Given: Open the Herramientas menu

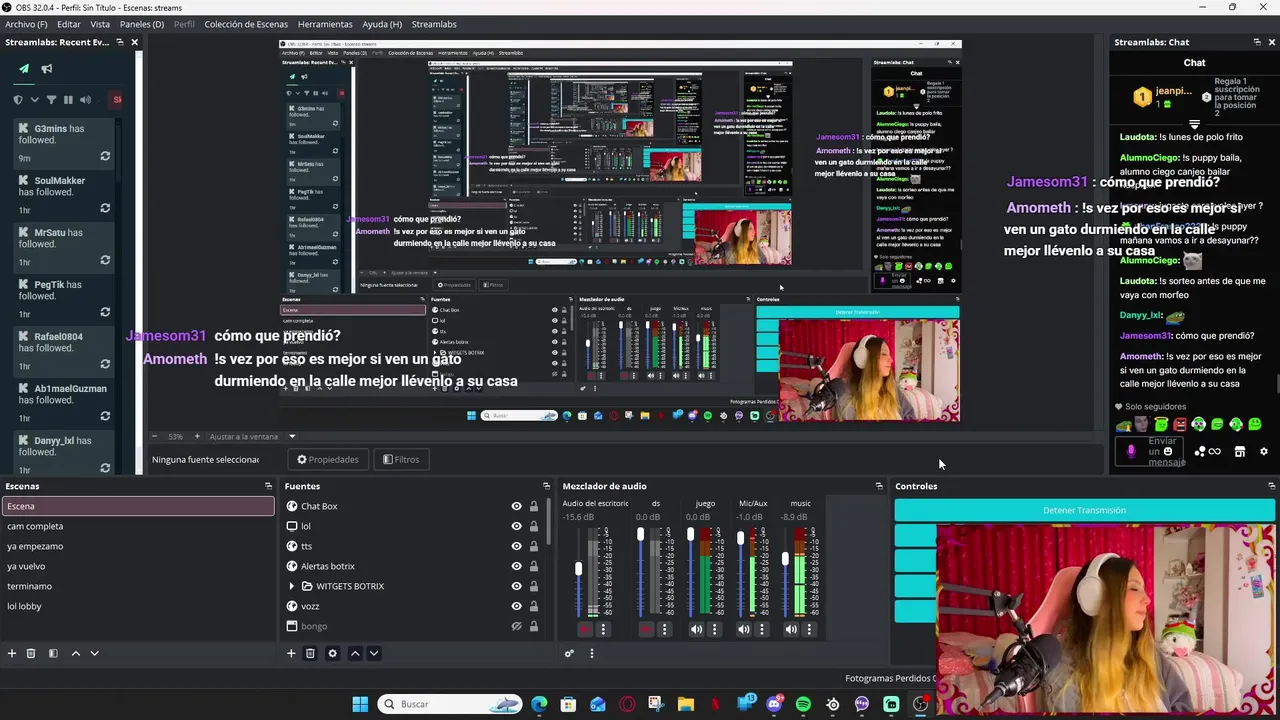Looking at the screenshot, I should pyautogui.click(x=325, y=24).
